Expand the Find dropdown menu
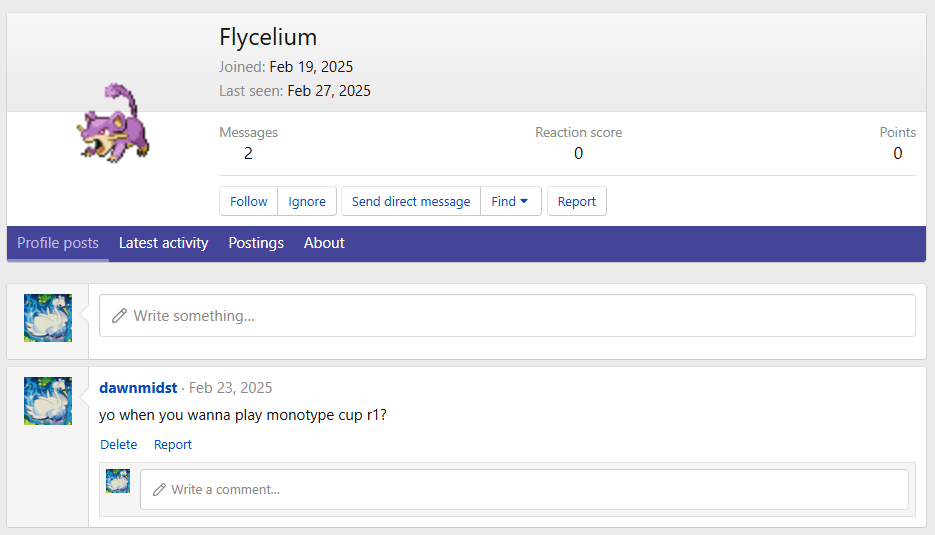The width and height of the screenshot is (935, 535). [x=510, y=201]
